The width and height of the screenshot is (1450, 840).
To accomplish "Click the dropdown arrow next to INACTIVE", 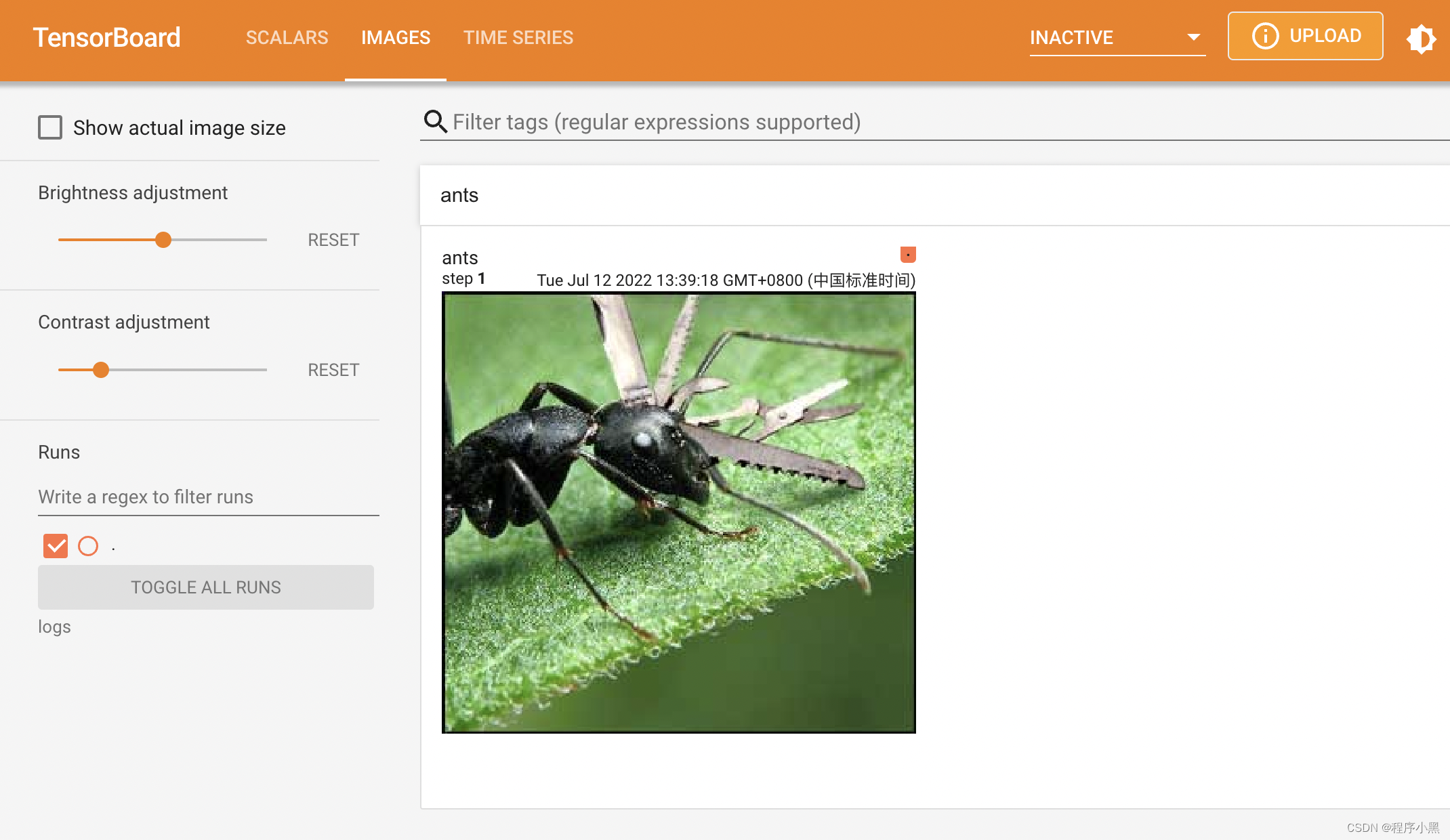I will [x=1194, y=37].
